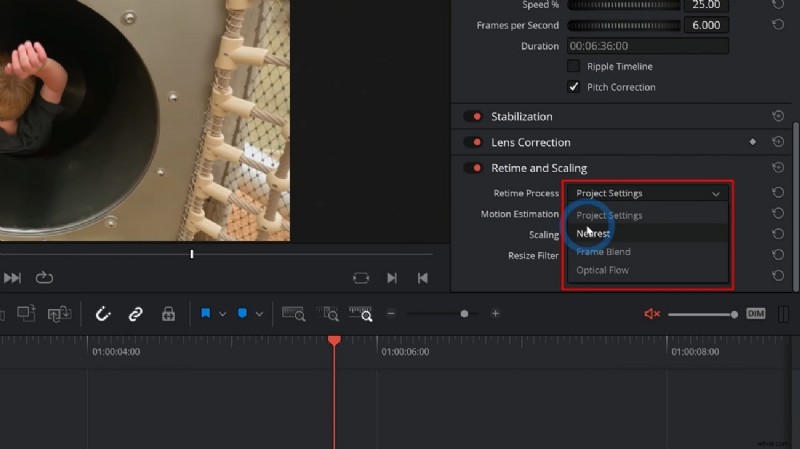
Task: Expand Lens Correction section header
Action: pos(531,142)
